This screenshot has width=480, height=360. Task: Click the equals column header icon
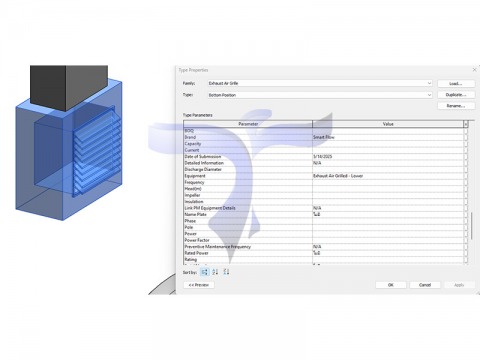coord(466,124)
